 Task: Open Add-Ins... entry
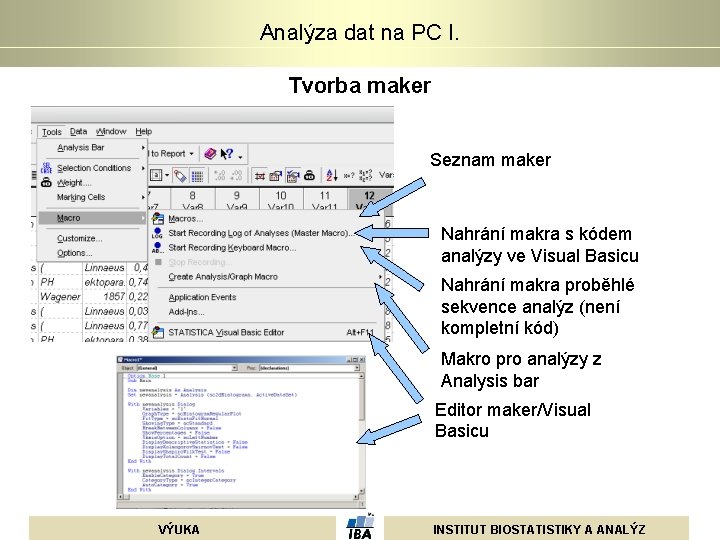[x=266, y=312]
